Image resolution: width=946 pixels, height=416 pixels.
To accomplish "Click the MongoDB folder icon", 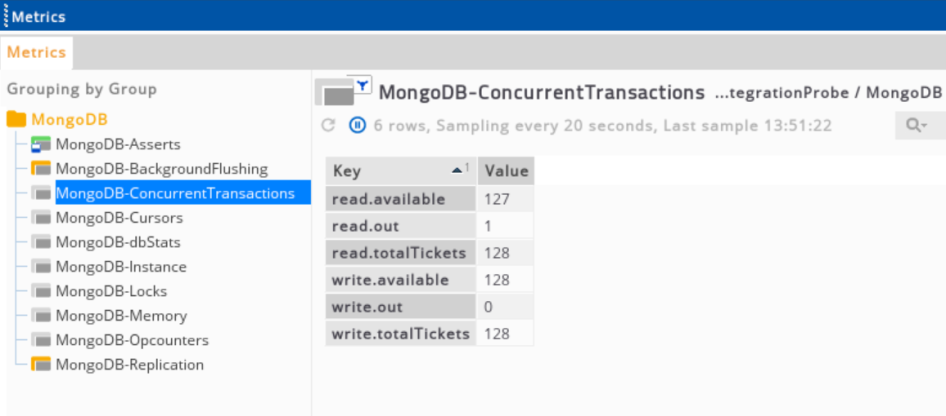I will click(x=16, y=119).
